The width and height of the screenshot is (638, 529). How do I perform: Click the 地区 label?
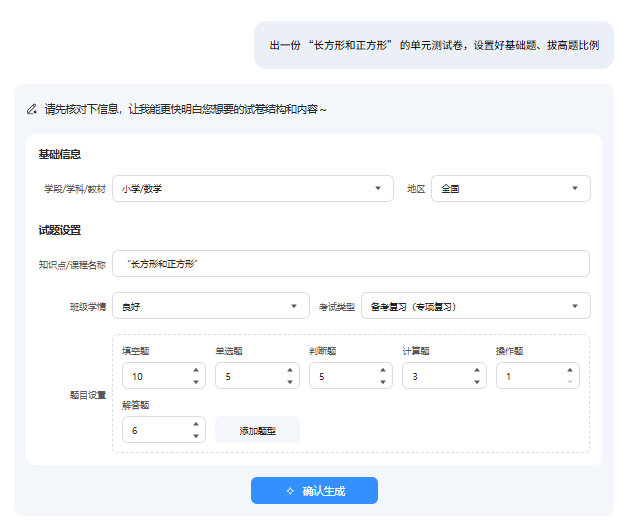point(416,189)
